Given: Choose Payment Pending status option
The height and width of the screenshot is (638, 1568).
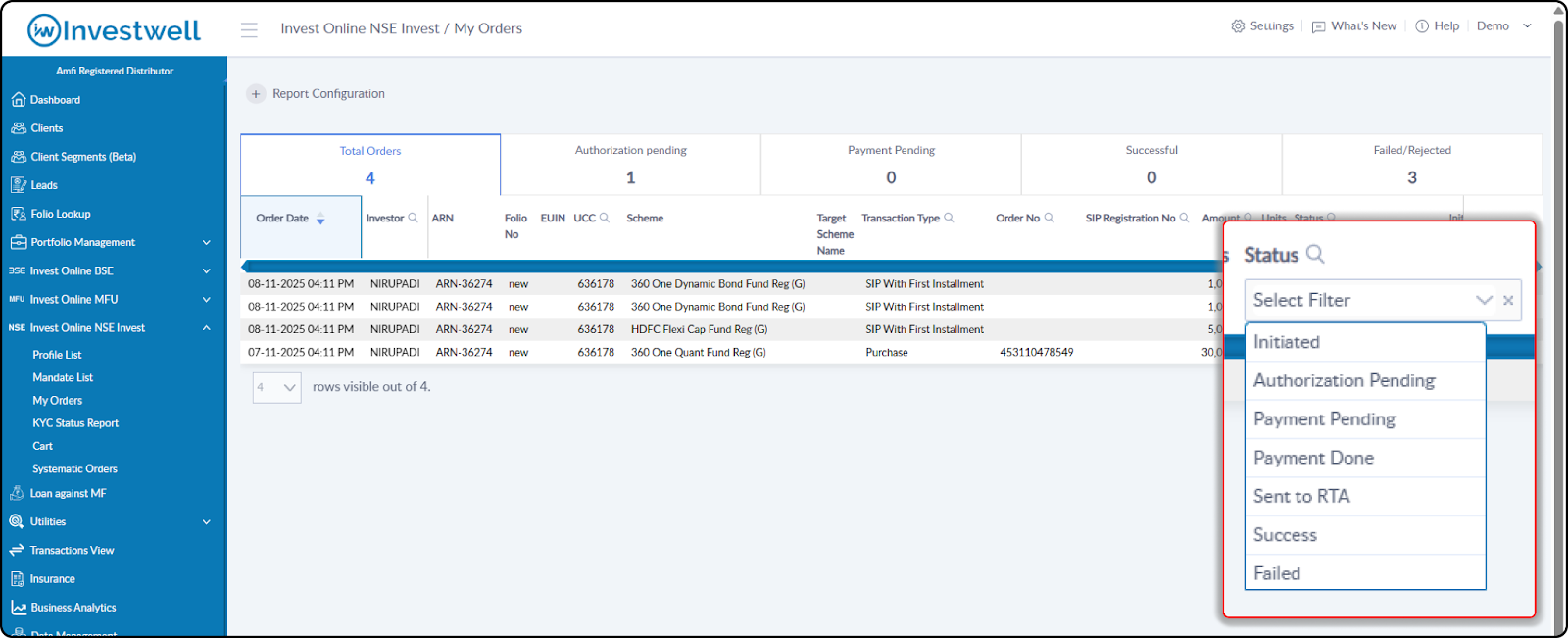Looking at the screenshot, I should pyautogui.click(x=1365, y=419).
